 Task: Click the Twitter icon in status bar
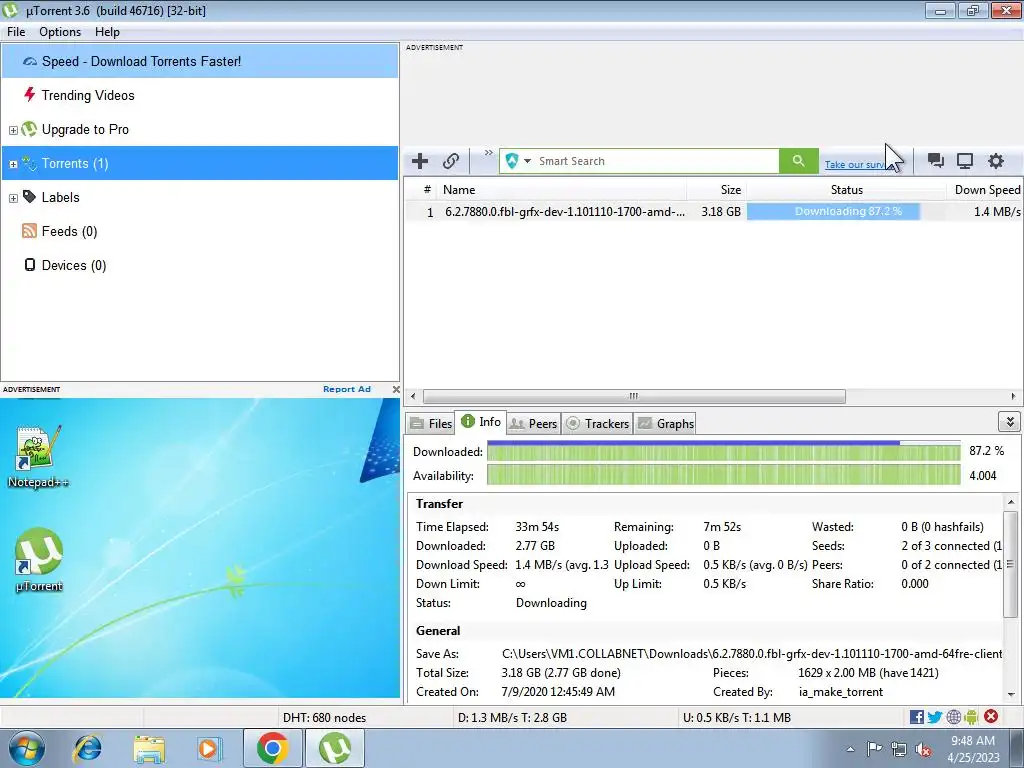[x=935, y=717]
